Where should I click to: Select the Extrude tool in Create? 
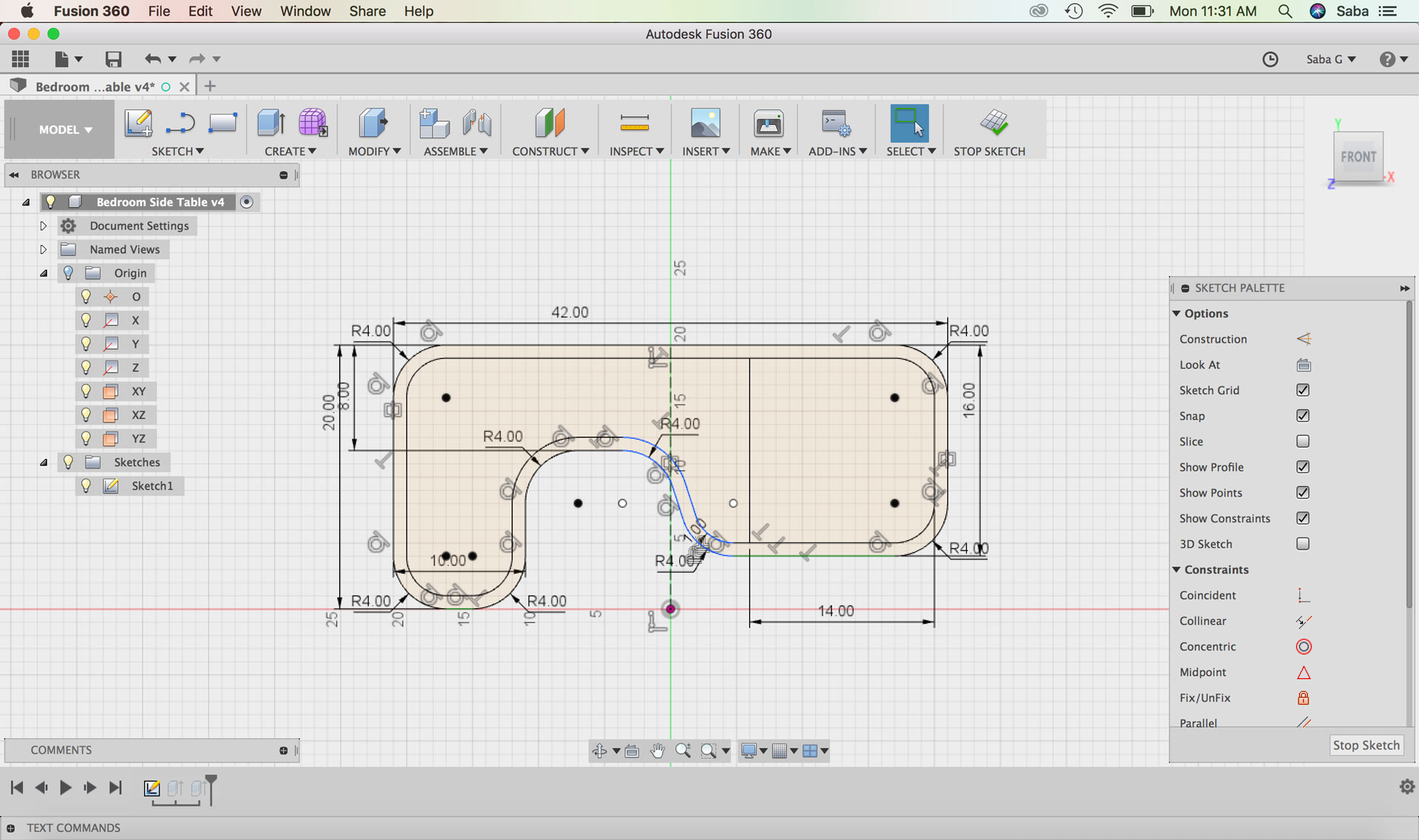(270, 123)
